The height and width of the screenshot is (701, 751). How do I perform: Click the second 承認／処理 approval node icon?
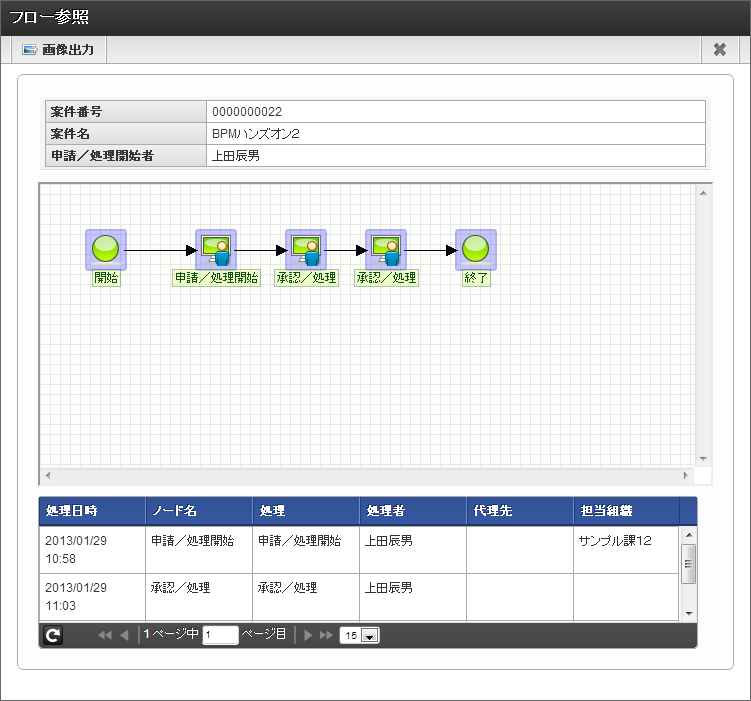[386, 249]
